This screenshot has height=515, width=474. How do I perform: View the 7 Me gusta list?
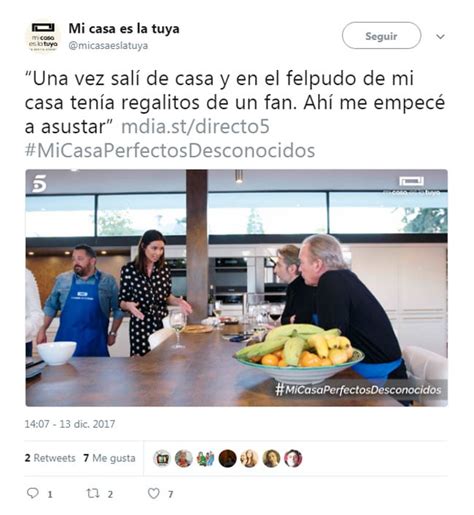pos(110,458)
